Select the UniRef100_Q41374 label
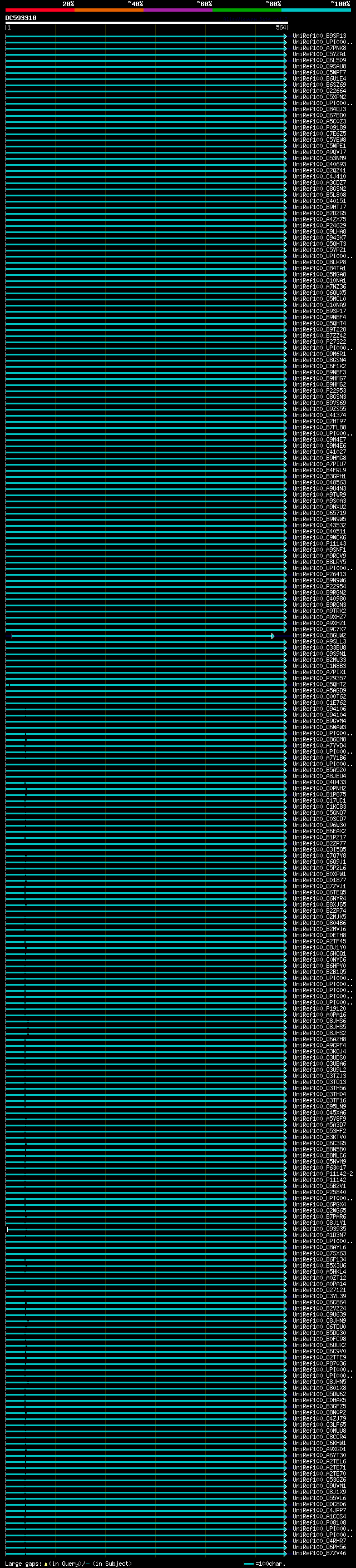Image resolution: width=356 pixels, height=1568 pixels. coord(319,415)
